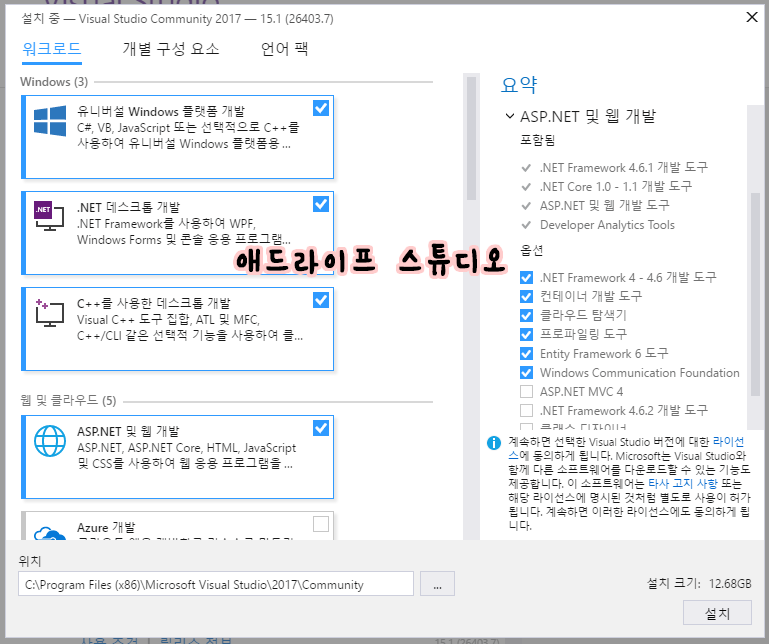Enable the ASP.NET MVC 4 option
Screen dimensions: 769x644
click(526, 391)
